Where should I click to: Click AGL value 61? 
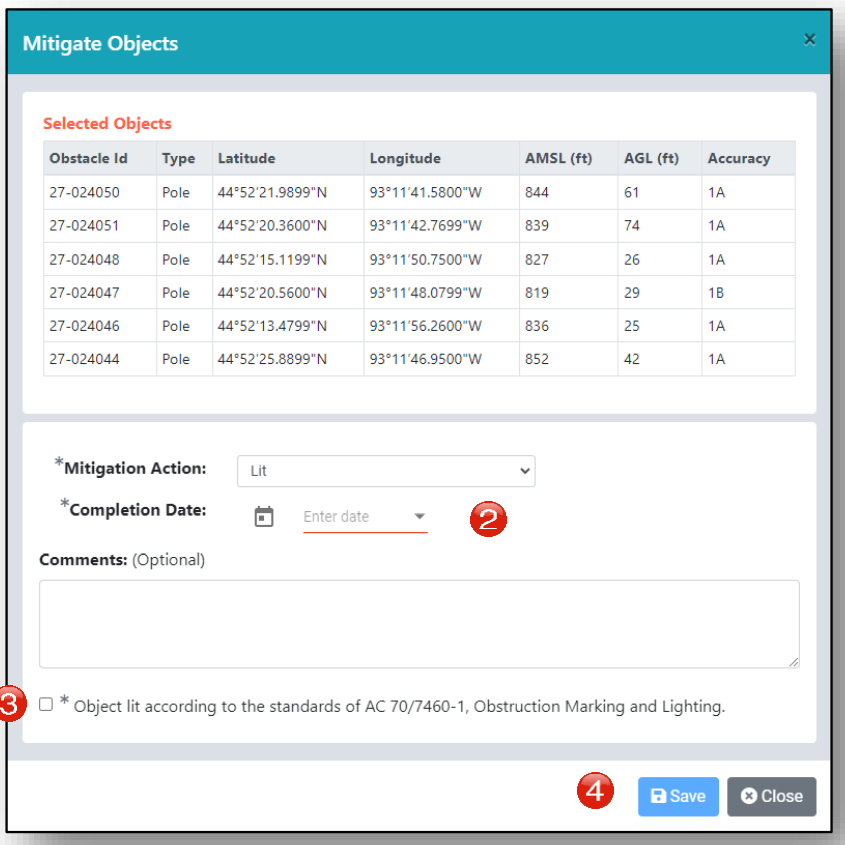(x=631, y=192)
